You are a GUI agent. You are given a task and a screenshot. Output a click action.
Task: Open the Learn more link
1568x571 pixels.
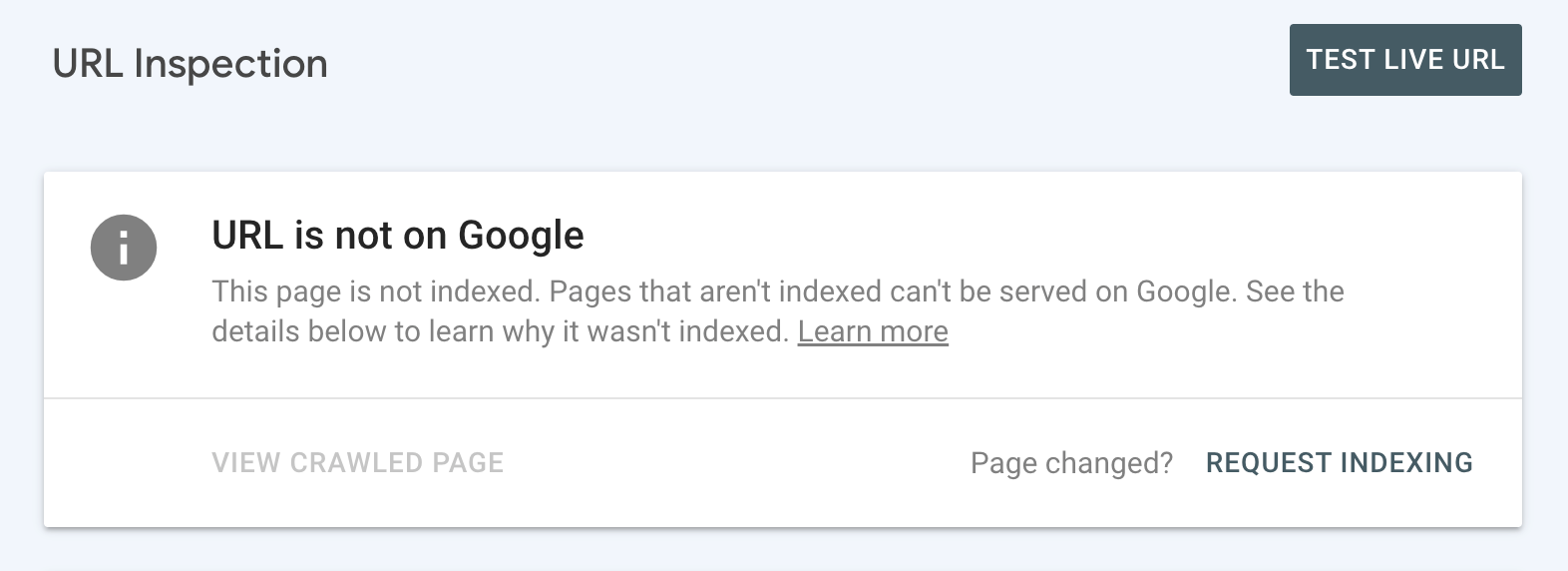[873, 331]
